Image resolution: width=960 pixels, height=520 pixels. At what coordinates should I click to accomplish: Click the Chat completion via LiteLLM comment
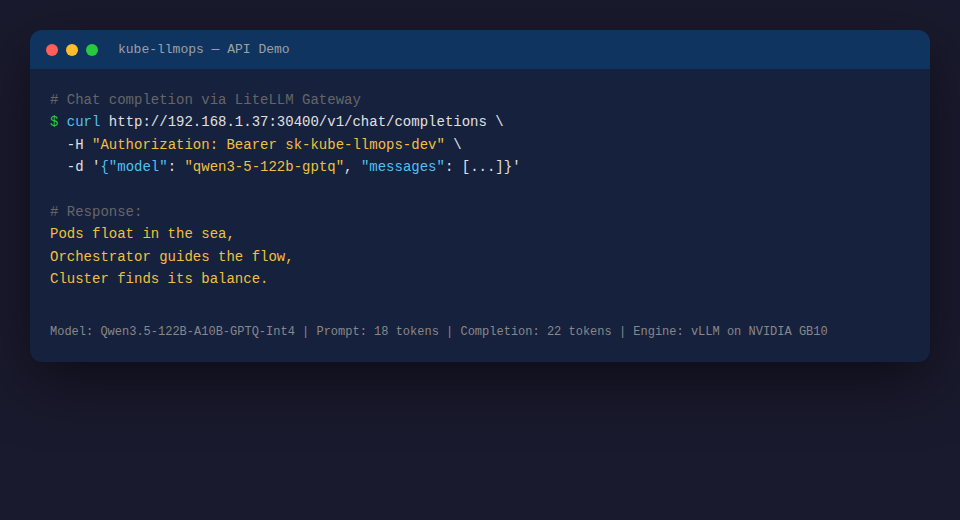pos(206,99)
